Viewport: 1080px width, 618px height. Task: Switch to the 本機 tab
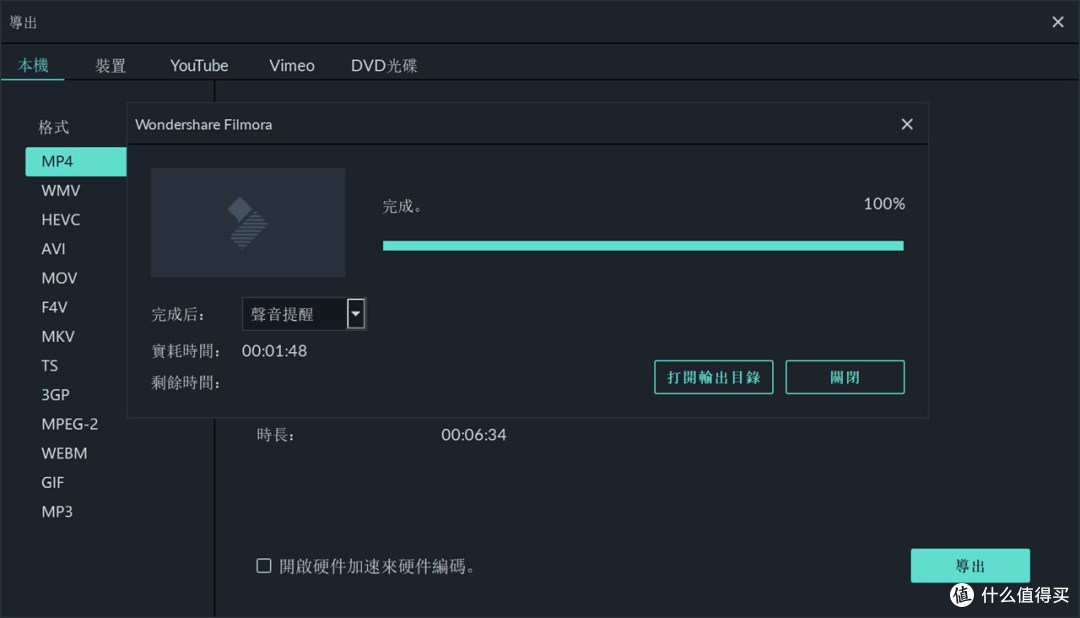(33, 65)
